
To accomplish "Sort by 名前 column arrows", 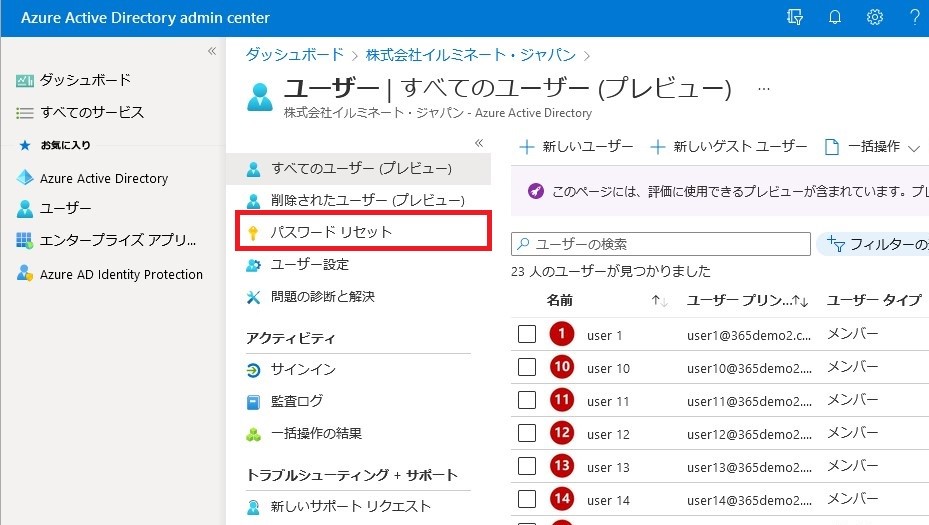I will pos(659,301).
